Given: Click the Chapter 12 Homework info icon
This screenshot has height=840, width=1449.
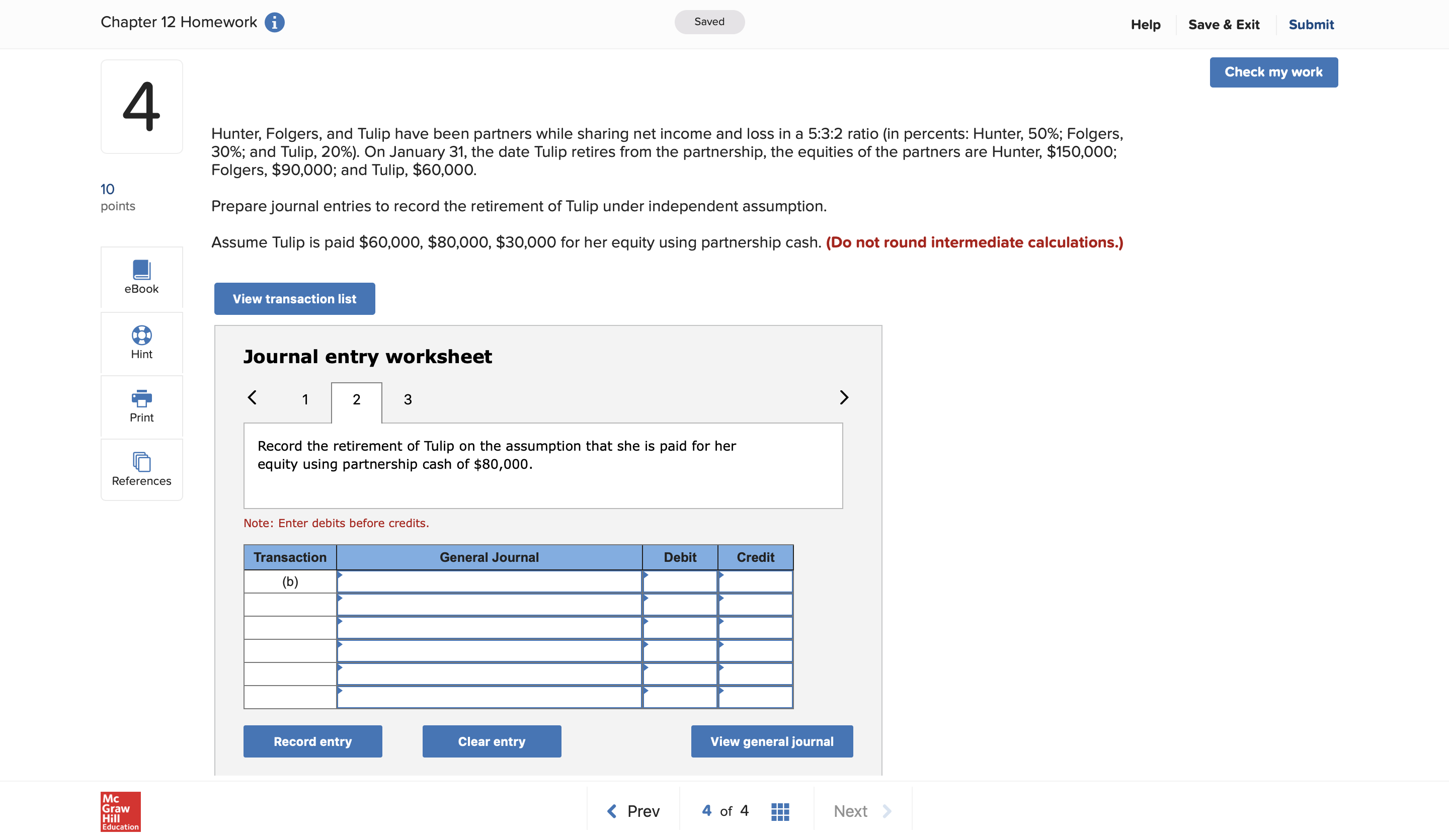Looking at the screenshot, I should pos(275,22).
